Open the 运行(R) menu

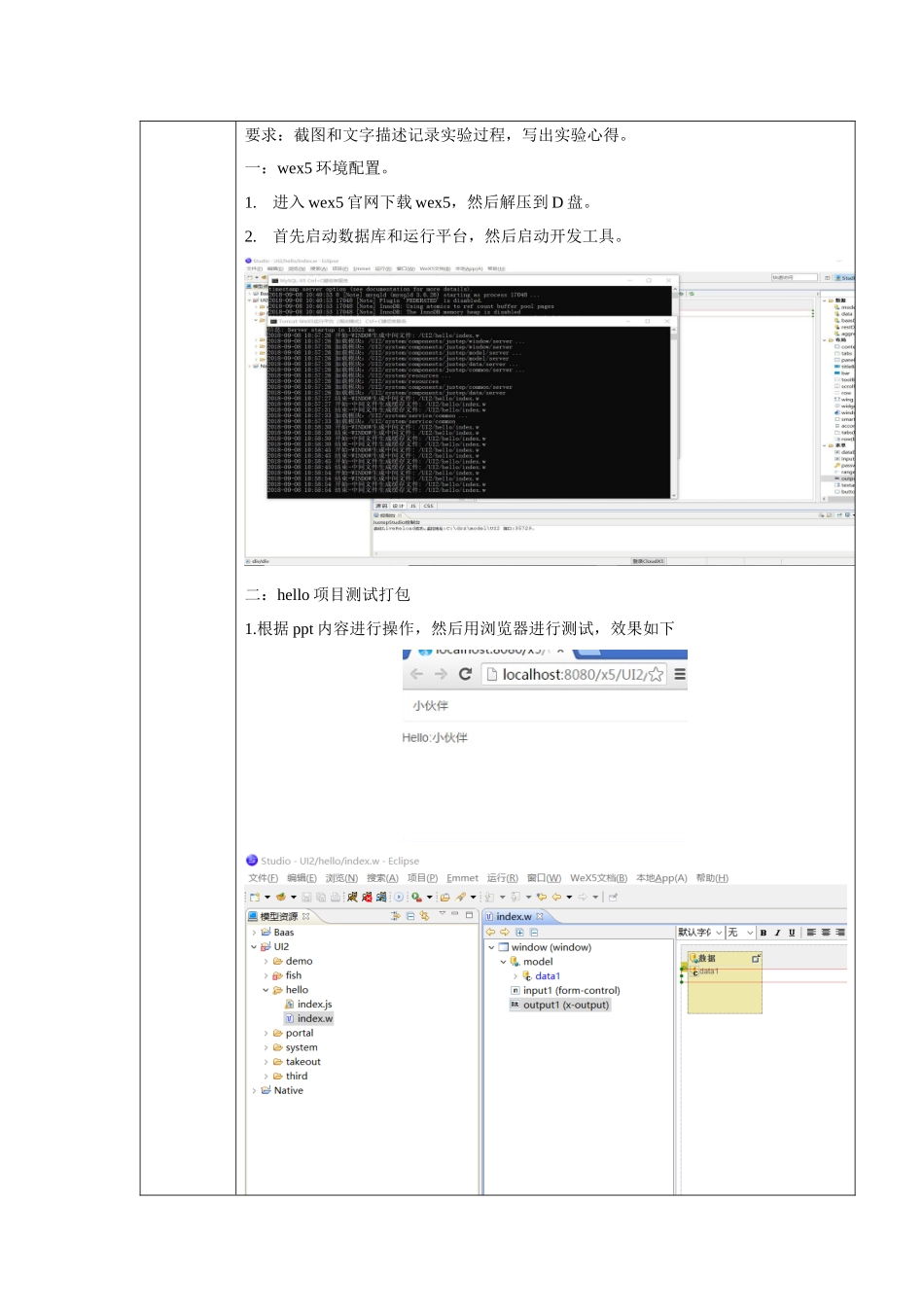pyautogui.click(x=501, y=877)
